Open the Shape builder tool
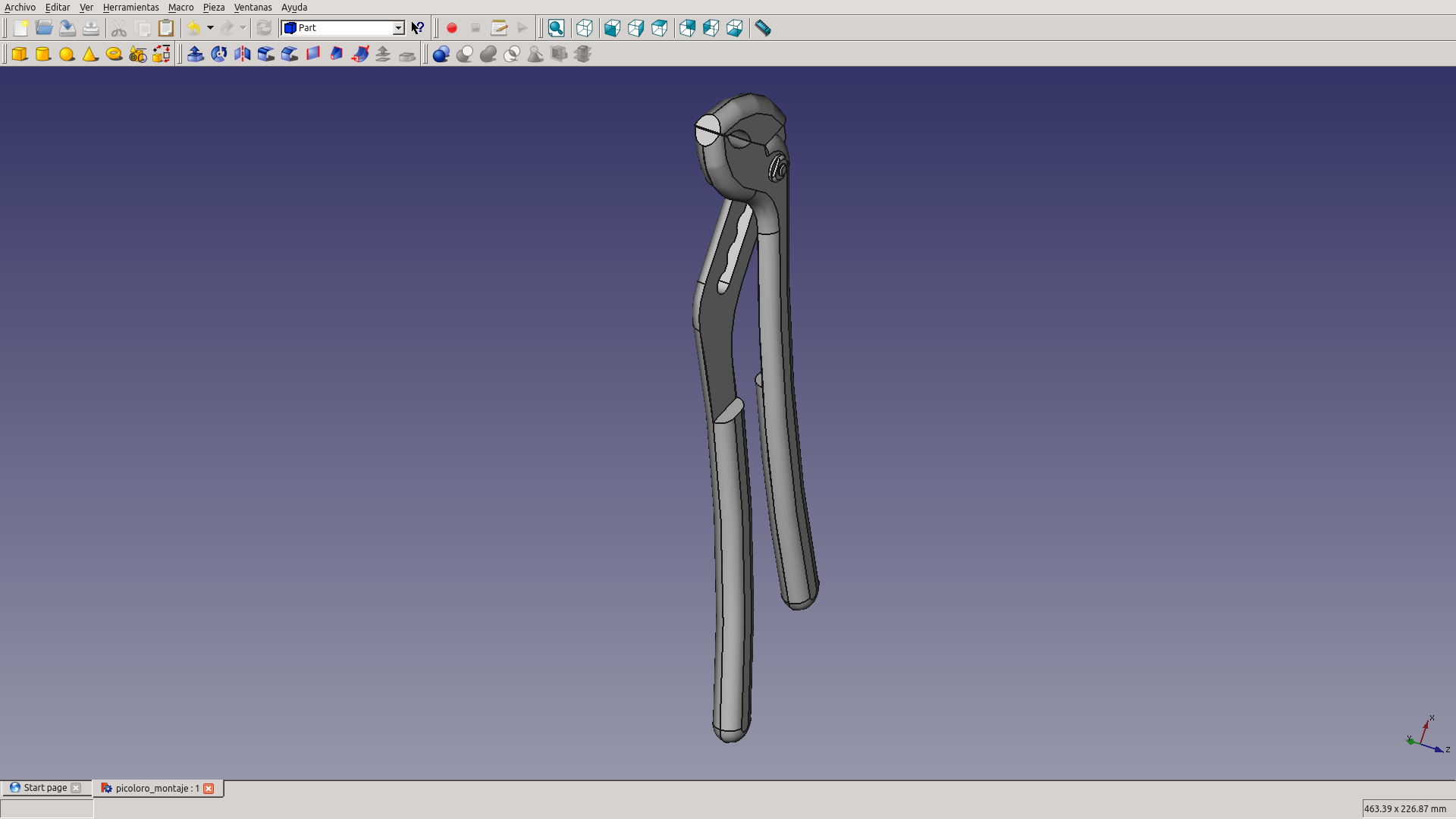 click(161, 54)
